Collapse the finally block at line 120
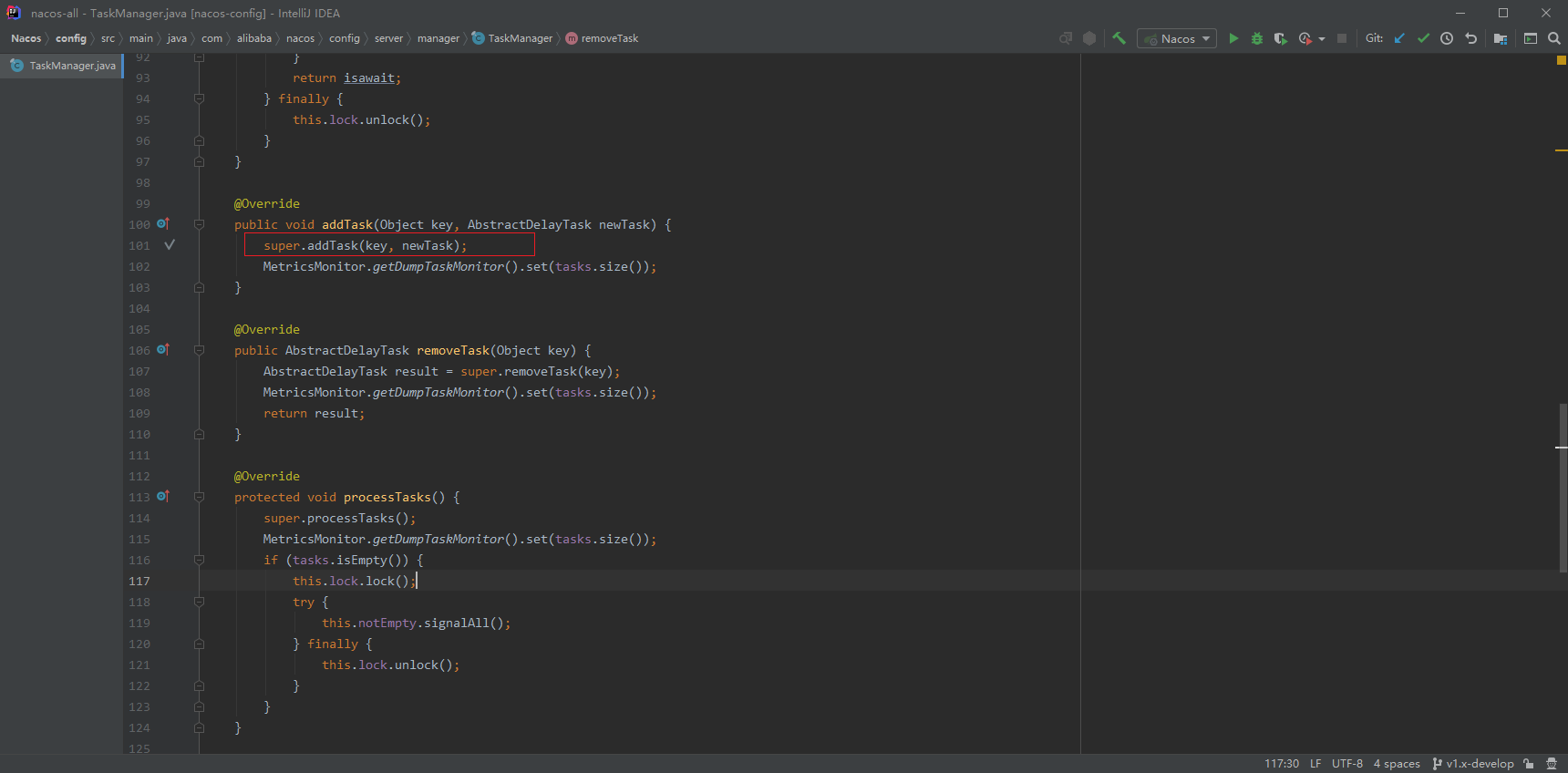Screen dimensions: 1568x773 click(199, 644)
